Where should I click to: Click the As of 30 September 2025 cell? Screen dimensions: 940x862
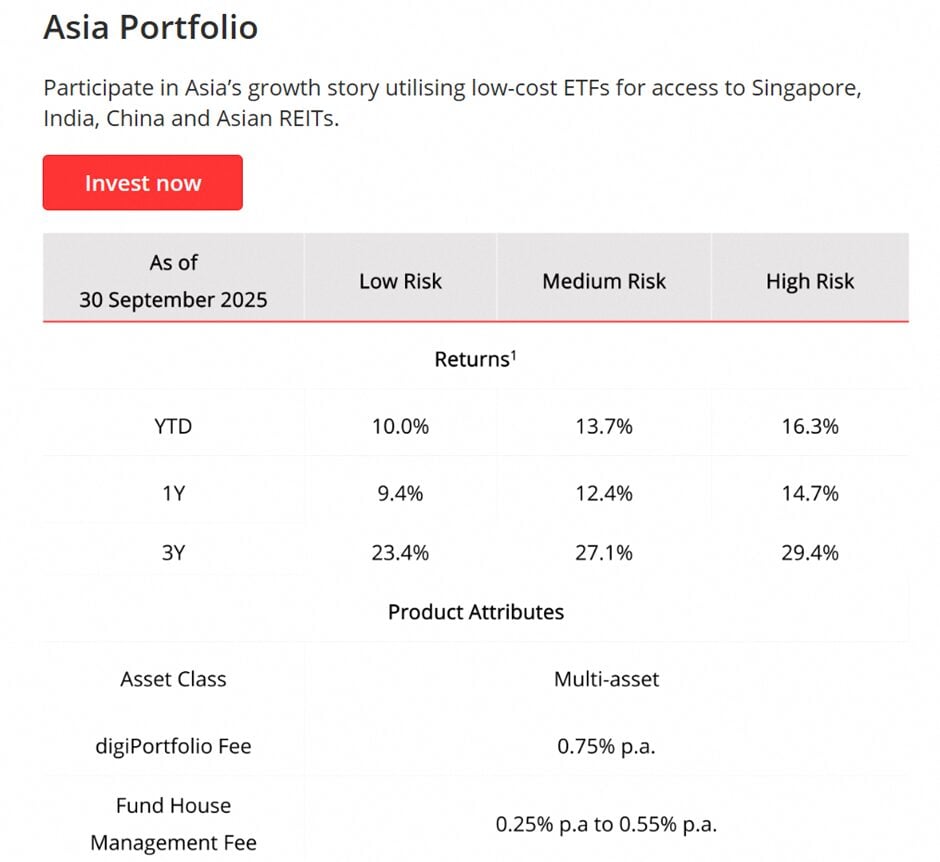point(174,280)
